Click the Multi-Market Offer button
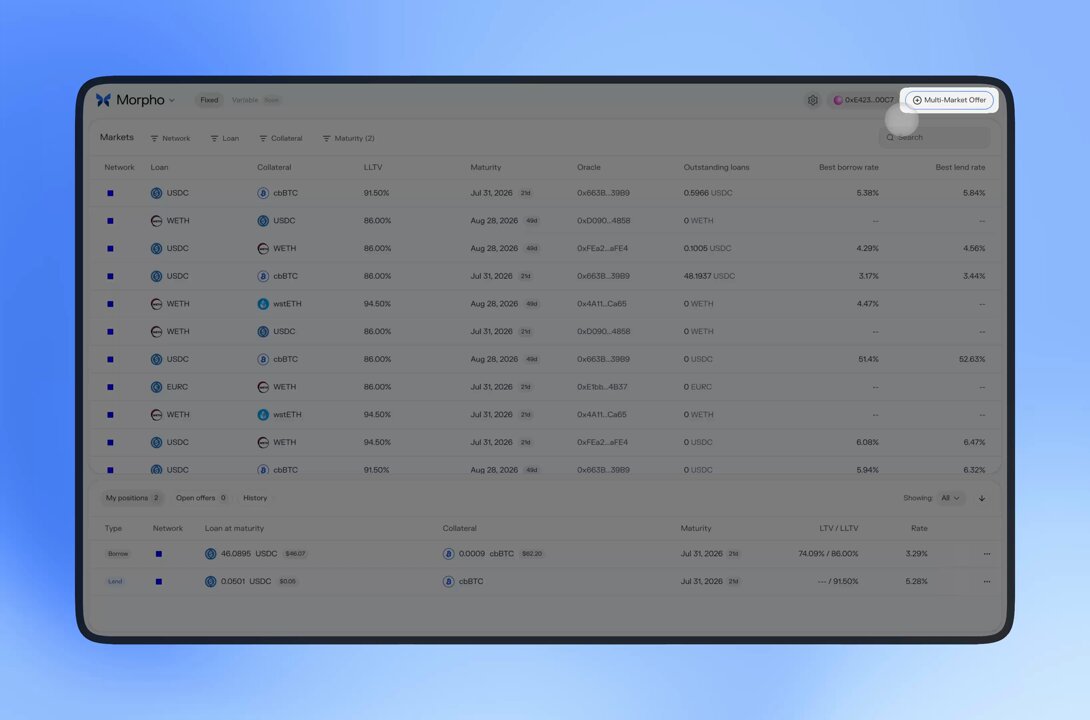The height and width of the screenshot is (720, 1090). (949, 100)
